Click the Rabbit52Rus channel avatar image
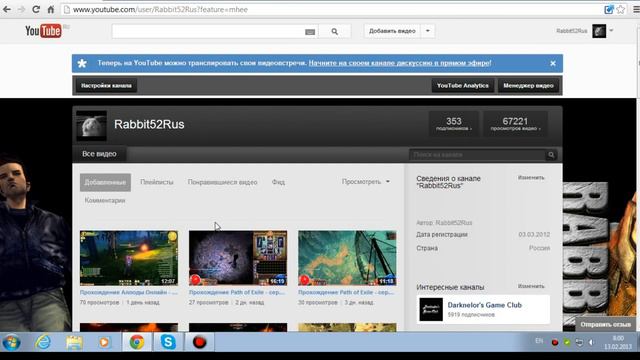This screenshot has height=360, width=640. point(91,126)
